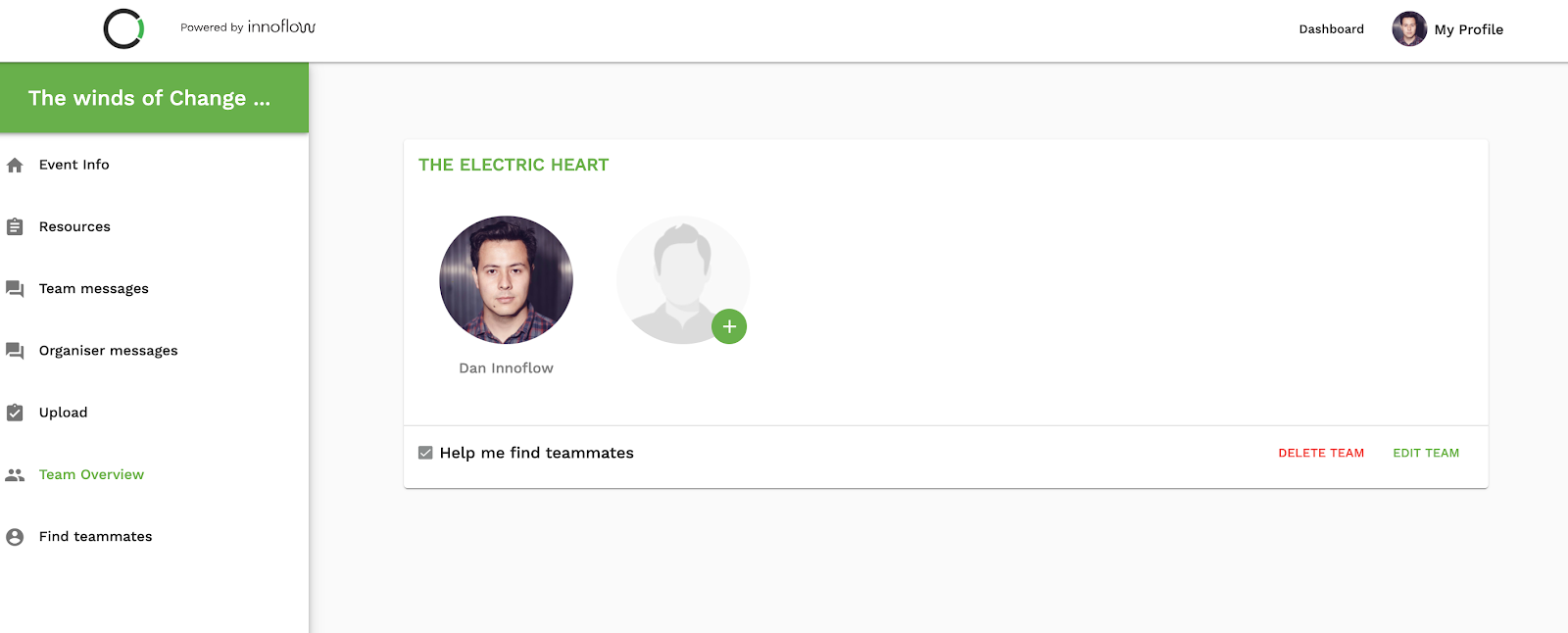Click the chat bubble icon for Team messages
Image resolution: width=1568 pixels, height=633 pixels.
point(15,289)
